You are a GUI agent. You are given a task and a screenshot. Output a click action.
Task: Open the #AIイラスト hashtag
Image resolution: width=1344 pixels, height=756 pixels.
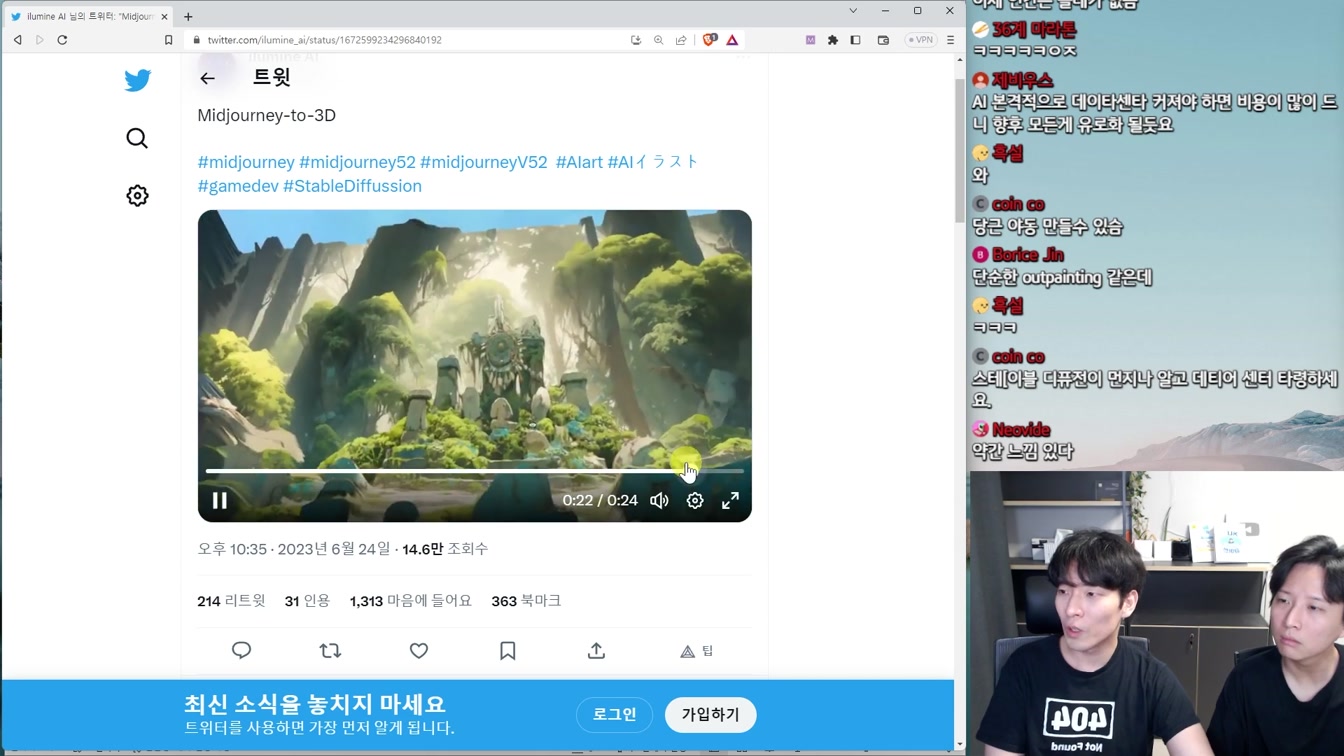pyautogui.click(x=653, y=162)
